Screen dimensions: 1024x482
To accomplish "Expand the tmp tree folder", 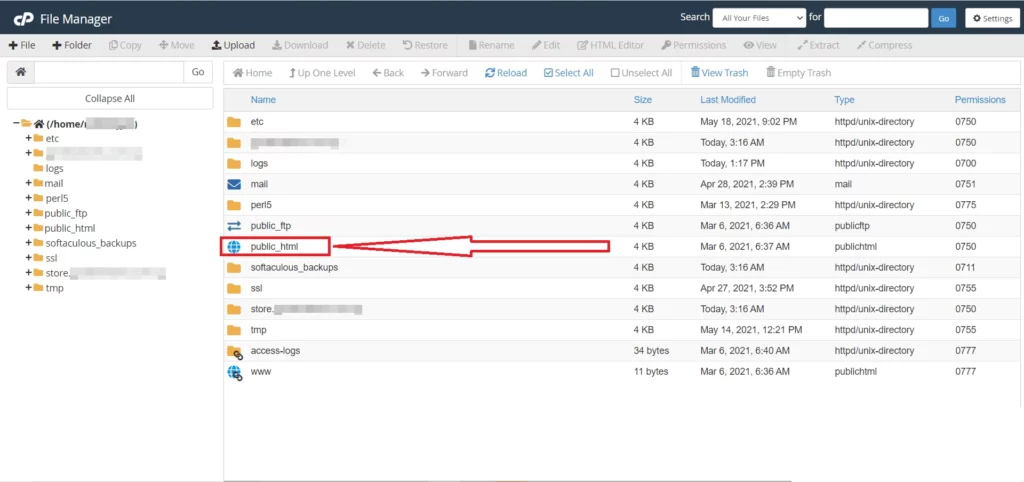I will tap(29, 287).
